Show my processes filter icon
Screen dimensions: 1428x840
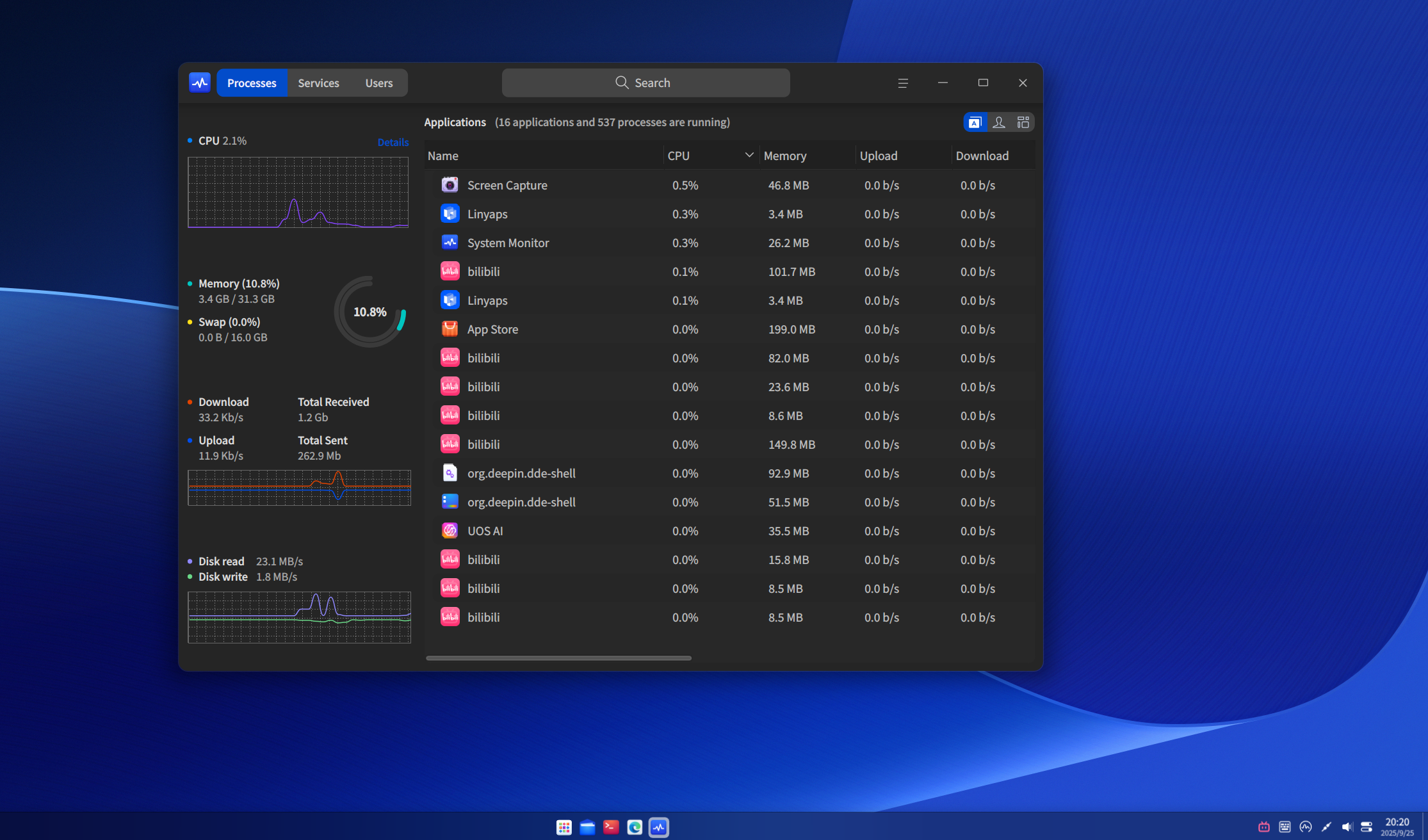click(x=999, y=122)
